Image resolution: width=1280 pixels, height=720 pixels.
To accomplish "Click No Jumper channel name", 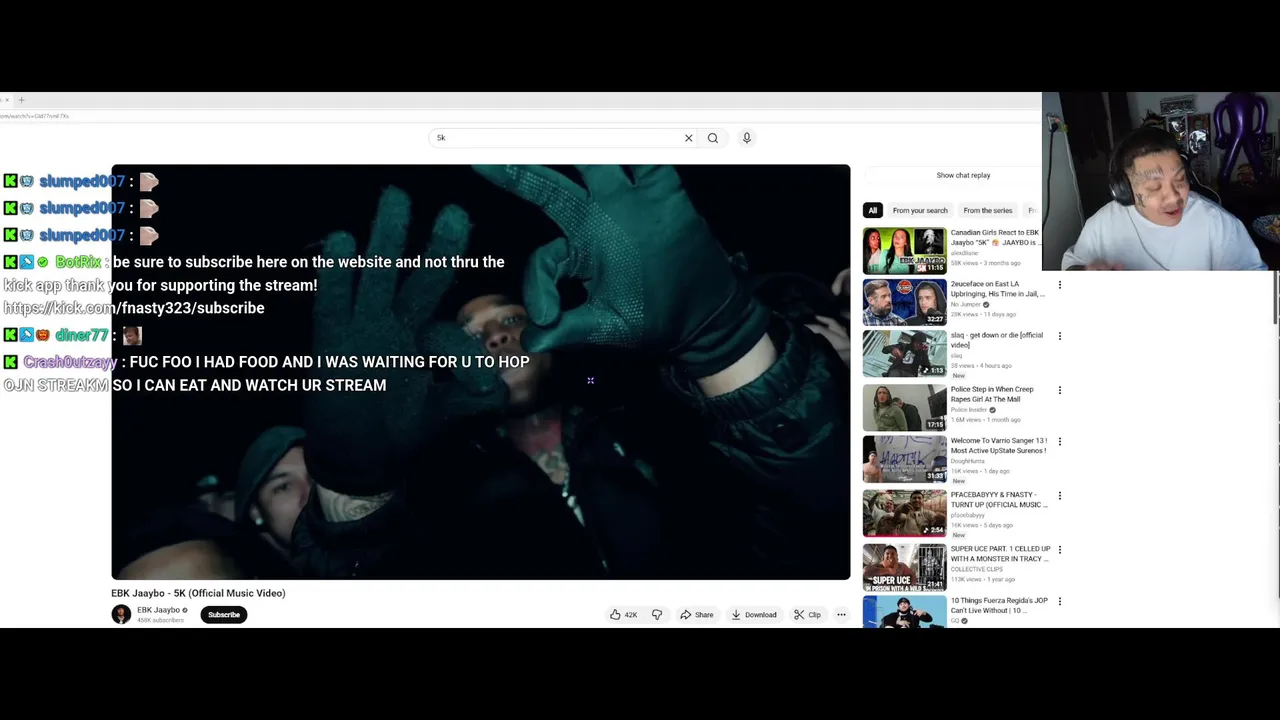I will coord(965,304).
